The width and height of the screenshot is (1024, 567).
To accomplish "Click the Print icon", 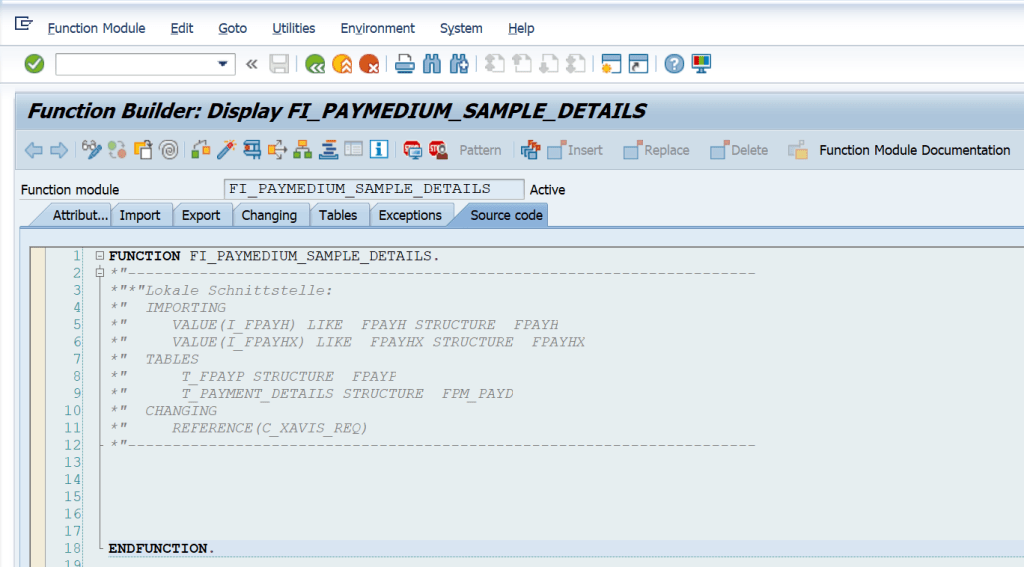I will click(405, 64).
